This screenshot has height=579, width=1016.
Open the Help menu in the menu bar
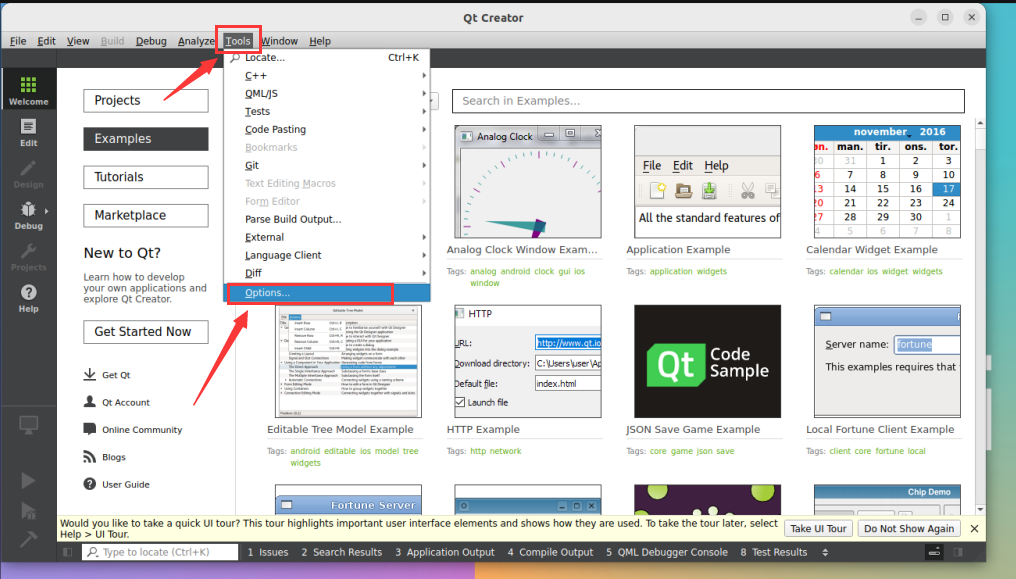pos(319,41)
